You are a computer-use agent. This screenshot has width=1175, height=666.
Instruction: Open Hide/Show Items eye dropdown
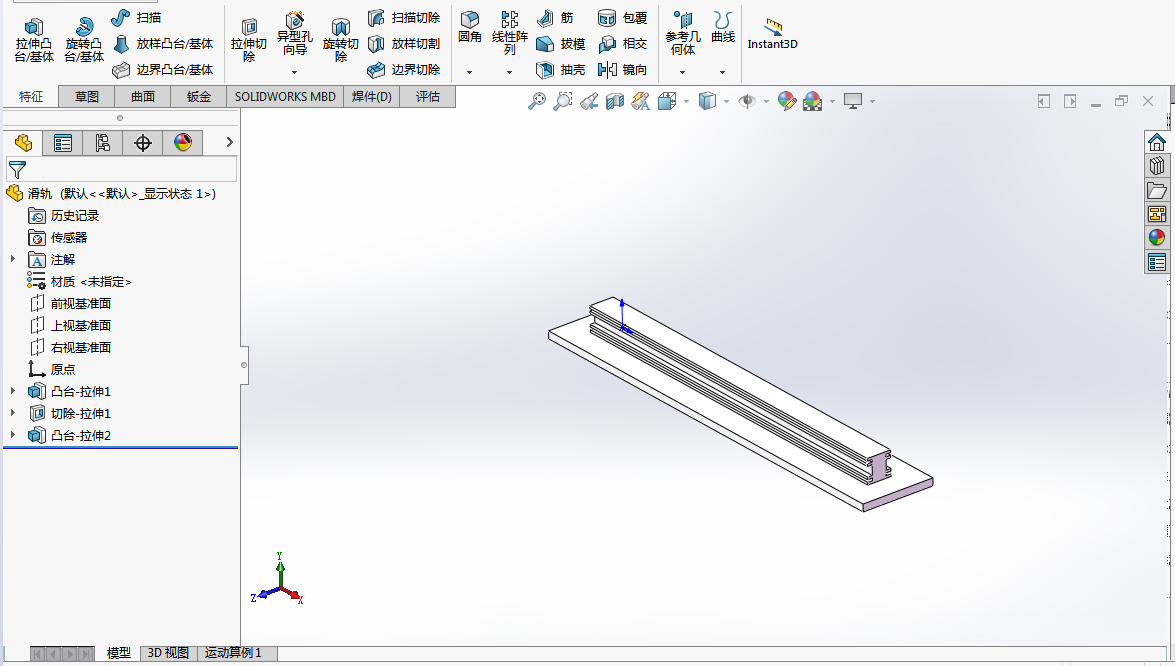[x=766, y=102]
